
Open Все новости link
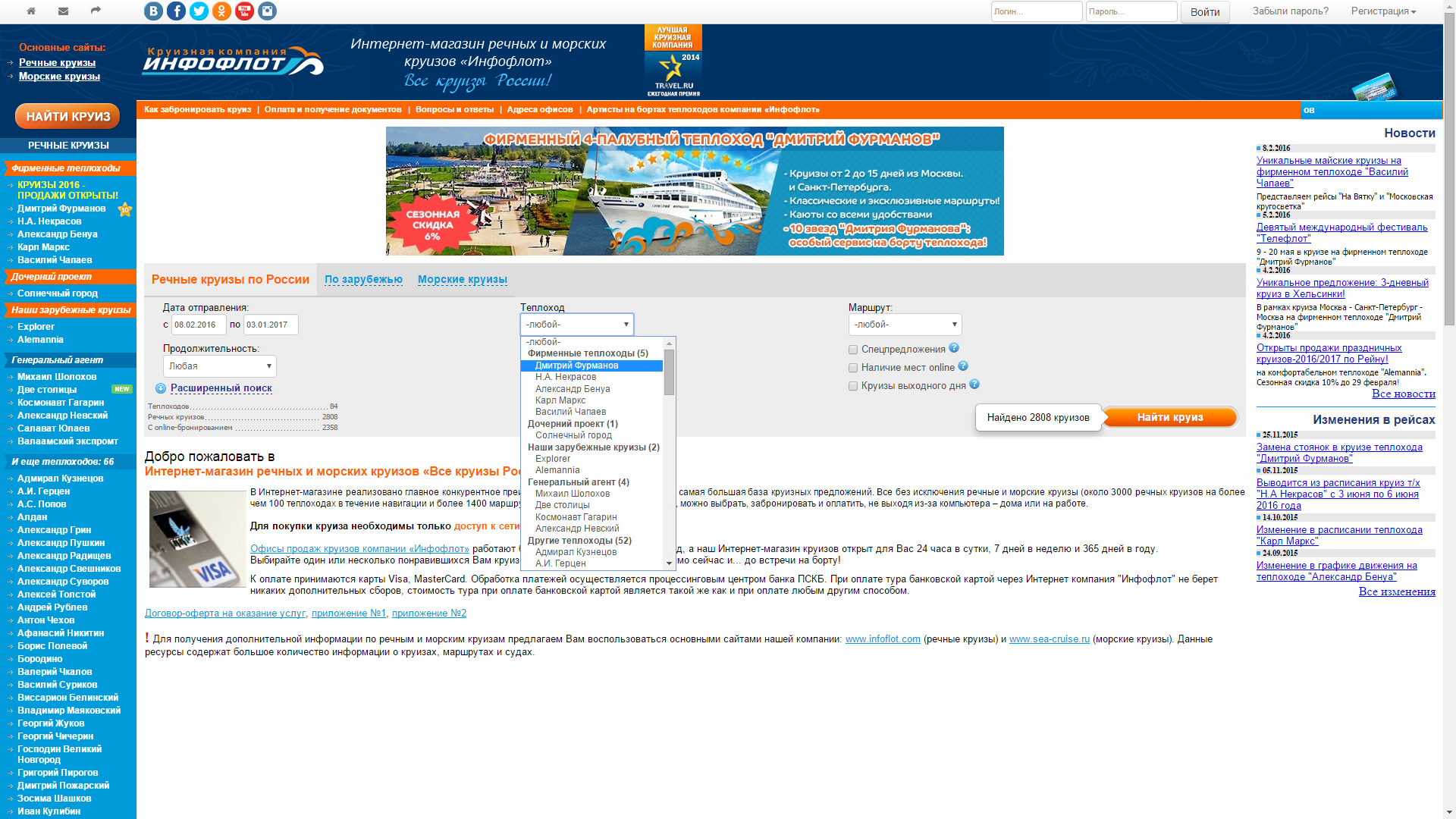click(1403, 394)
